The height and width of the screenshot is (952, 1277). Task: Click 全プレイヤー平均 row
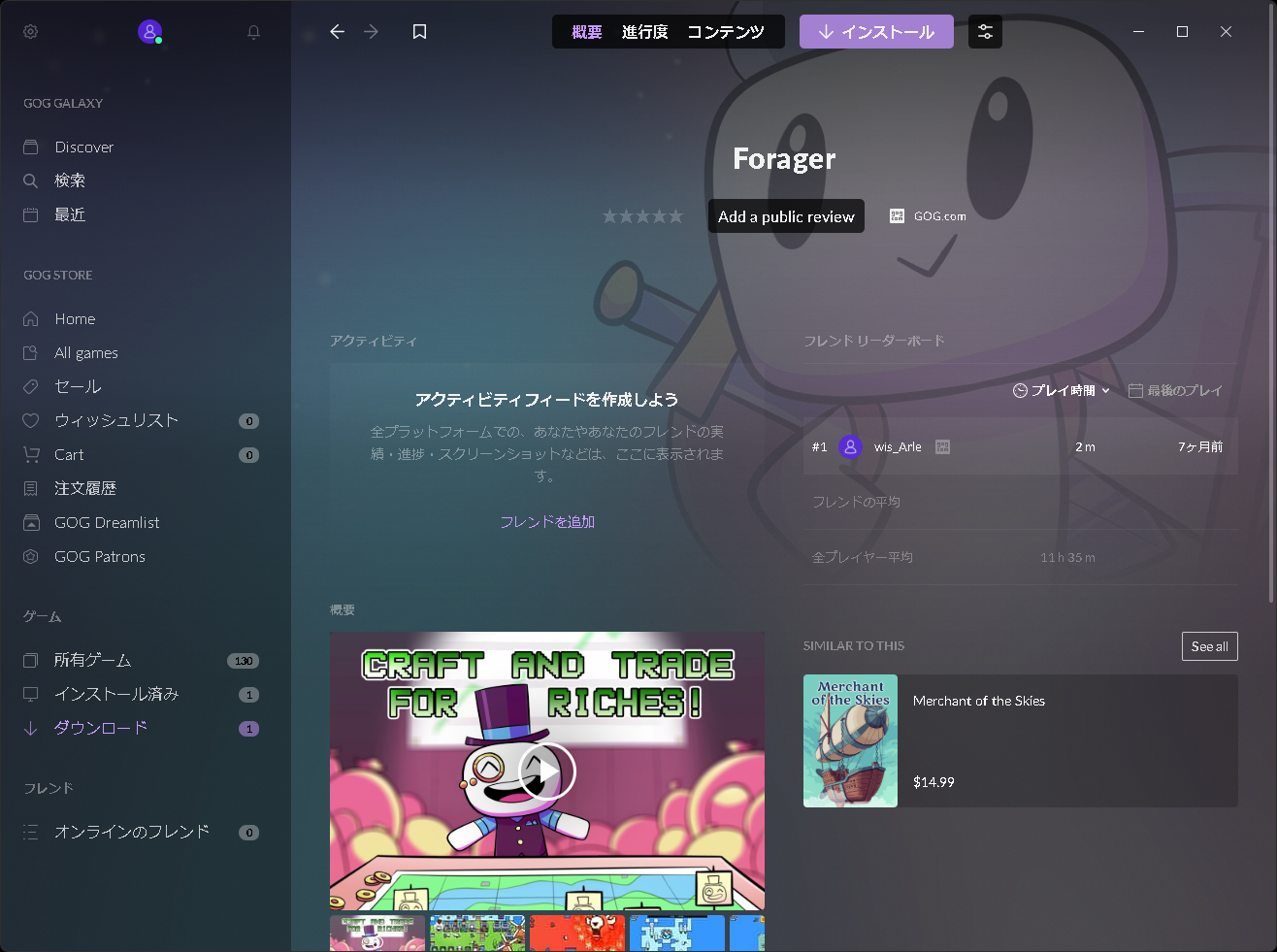[x=1021, y=557]
